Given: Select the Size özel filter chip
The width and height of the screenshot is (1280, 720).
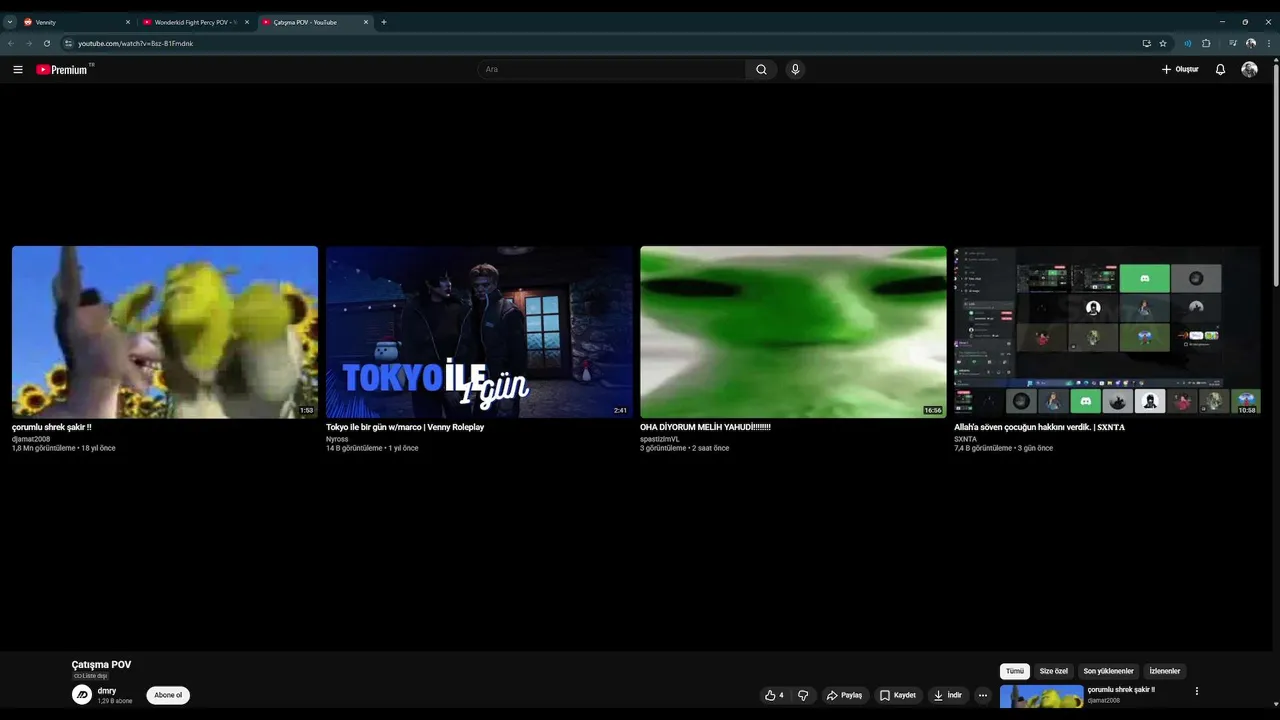Looking at the screenshot, I should pyautogui.click(x=1054, y=671).
